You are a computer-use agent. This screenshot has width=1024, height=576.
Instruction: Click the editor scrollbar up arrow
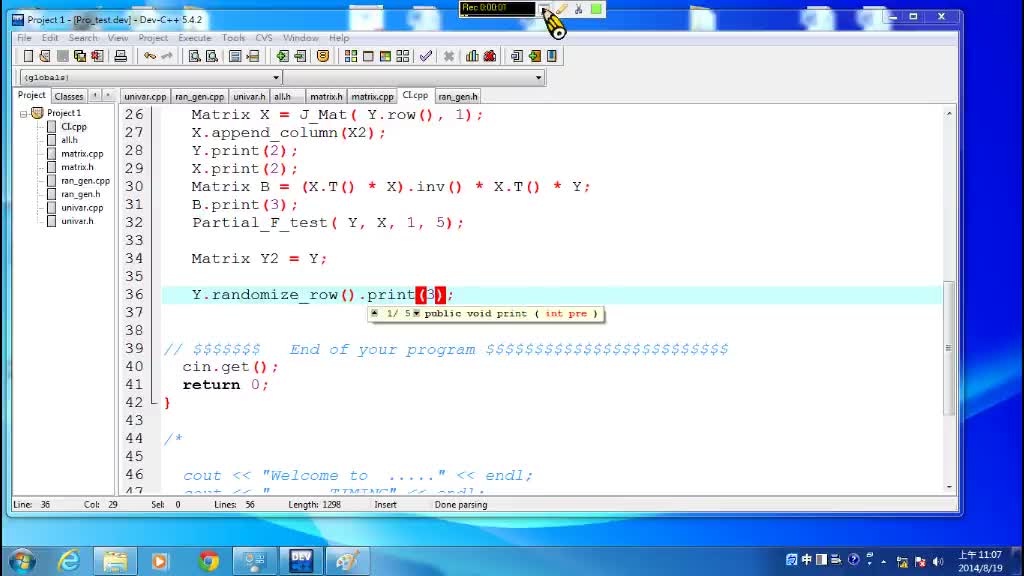coord(949,114)
